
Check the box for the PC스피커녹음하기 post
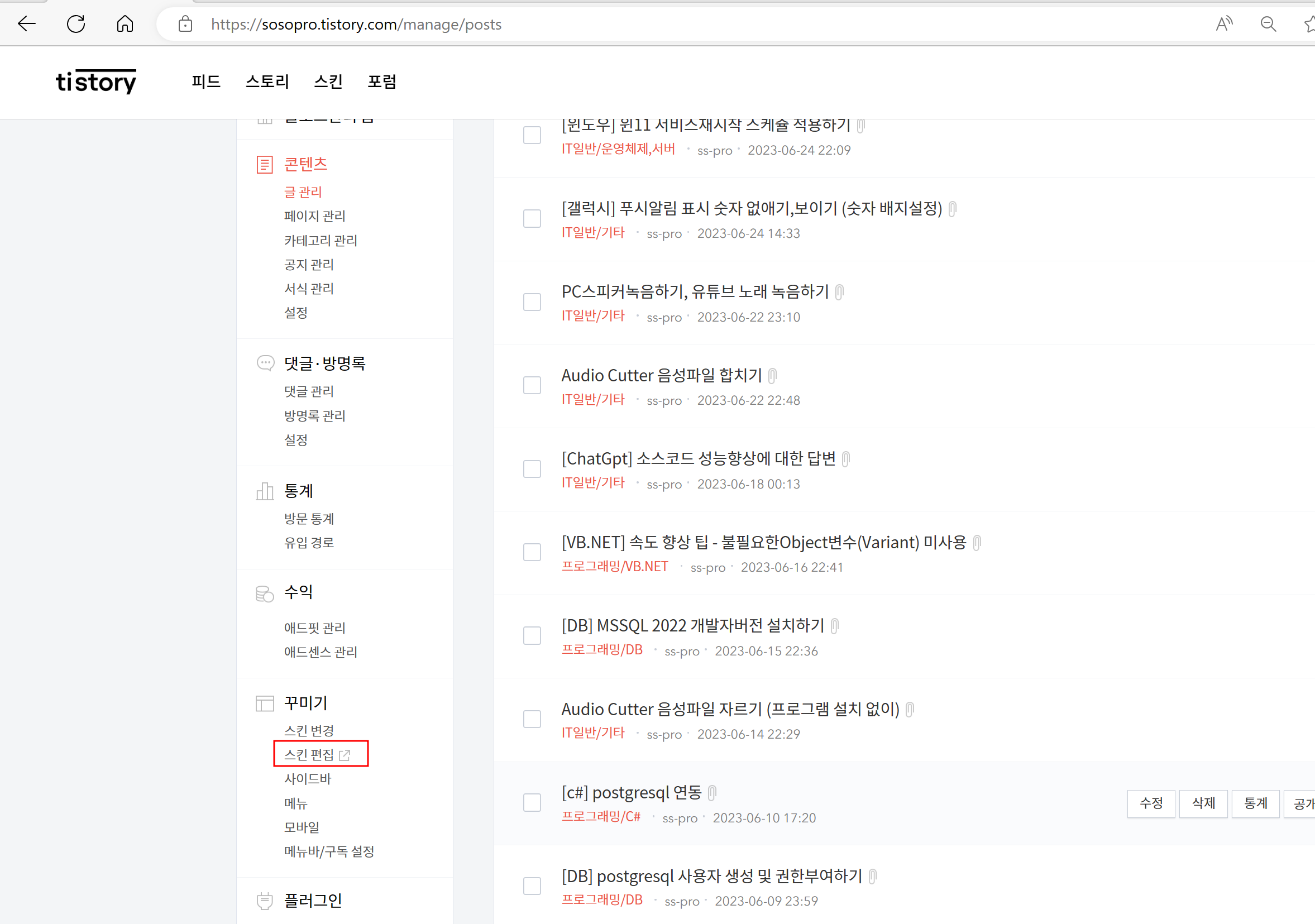[x=532, y=301]
